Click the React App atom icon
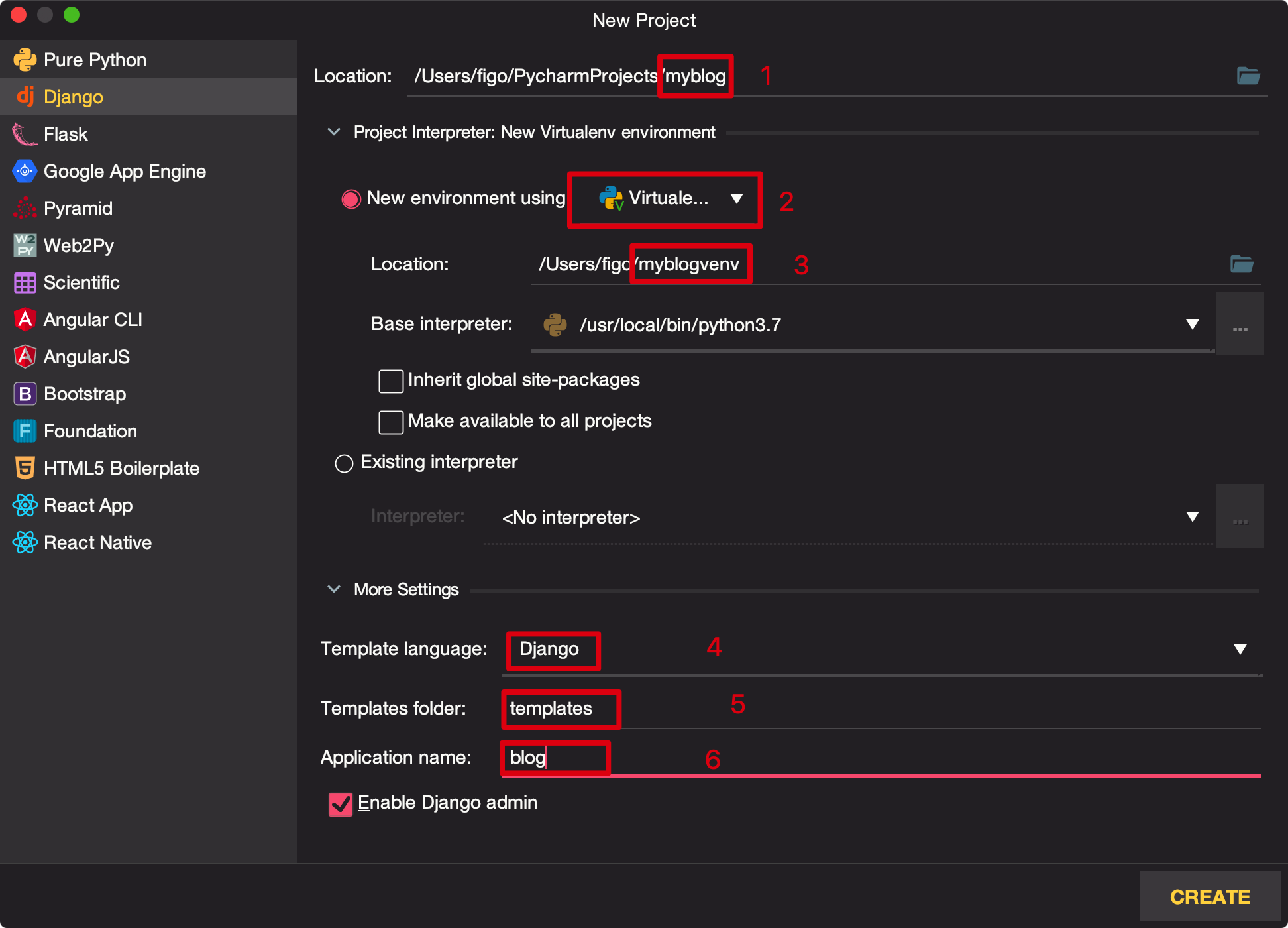 [25, 505]
